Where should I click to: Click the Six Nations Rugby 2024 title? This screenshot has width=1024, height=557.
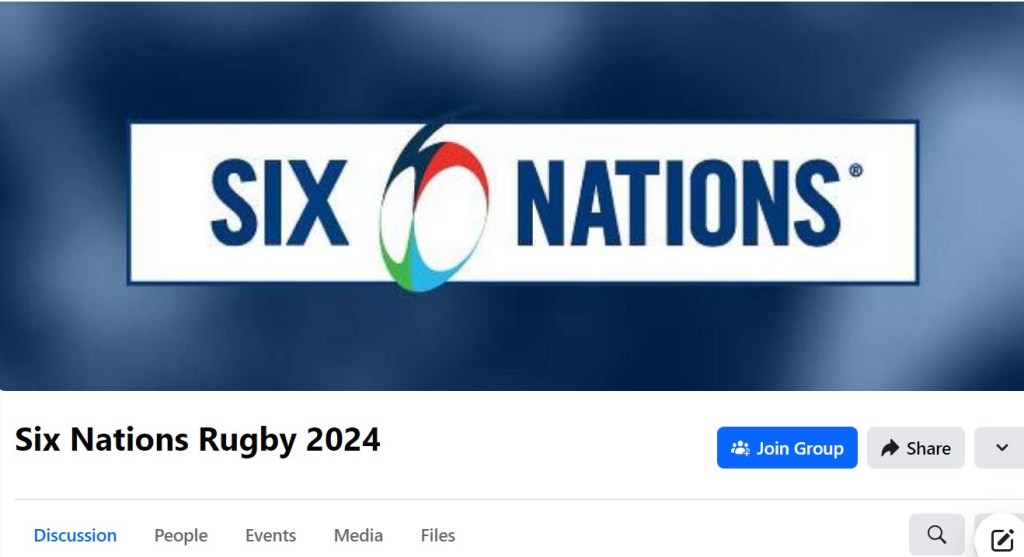tap(197, 439)
